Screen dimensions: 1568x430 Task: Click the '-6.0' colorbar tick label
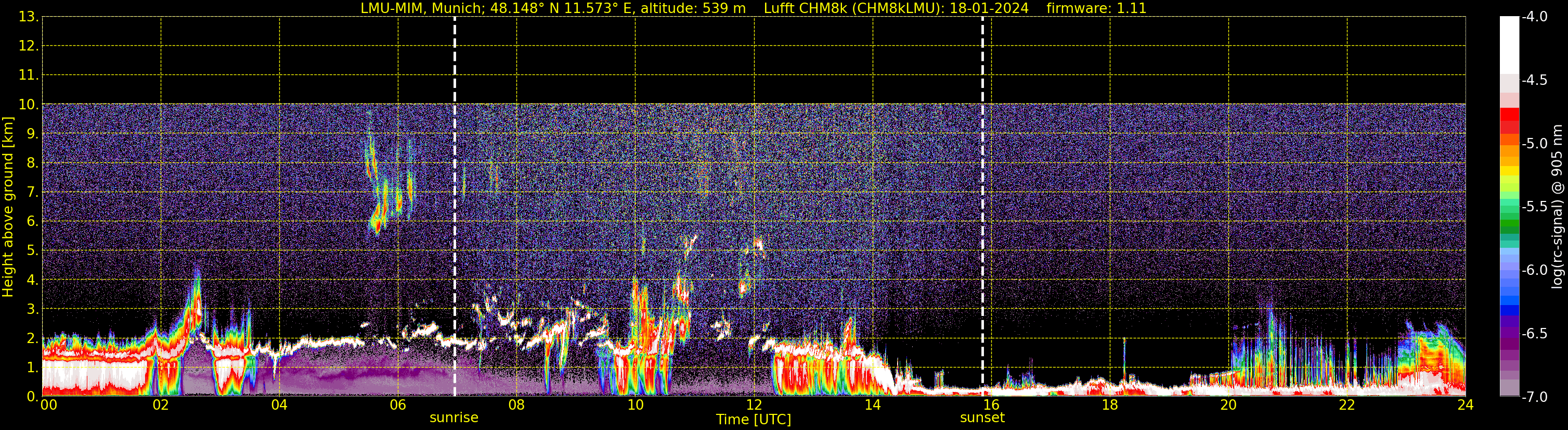click(x=1534, y=270)
